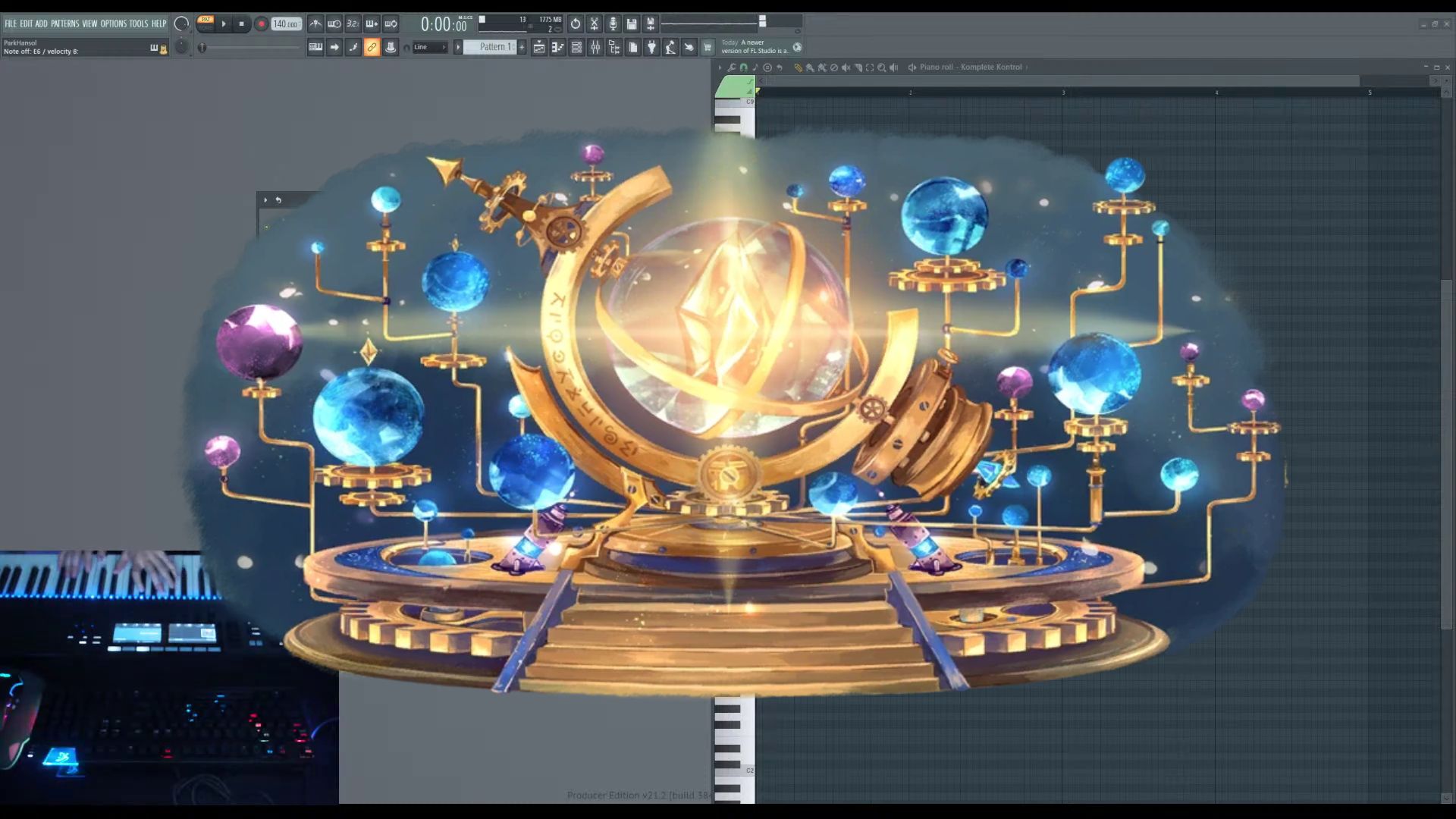Toggle step editing mode icon

(353, 47)
